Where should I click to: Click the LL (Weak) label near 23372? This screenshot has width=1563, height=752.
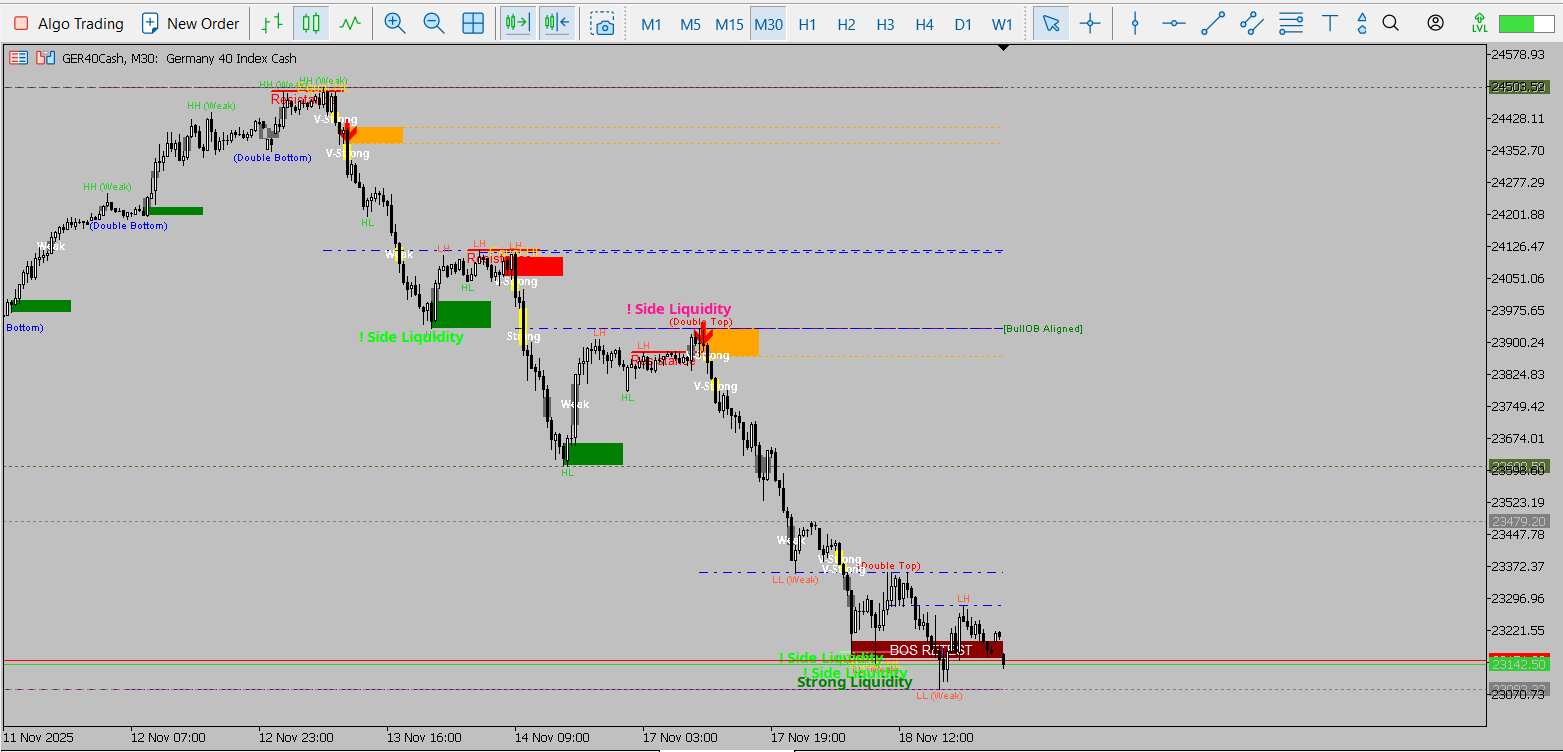tap(795, 579)
